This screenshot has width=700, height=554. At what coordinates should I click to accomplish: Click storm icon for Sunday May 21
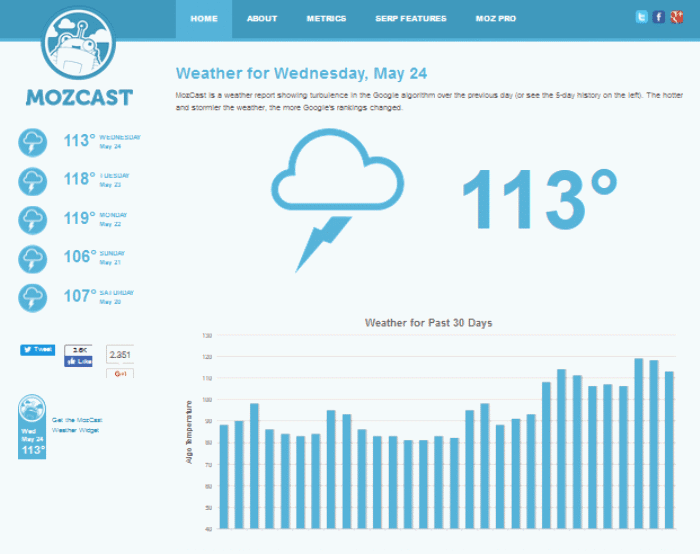point(33,259)
